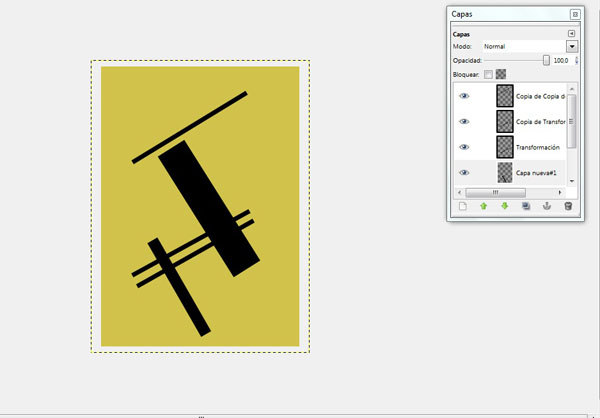
Task: Raise the layer with the green up arrow
Action: pyautogui.click(x=484, y=206)
